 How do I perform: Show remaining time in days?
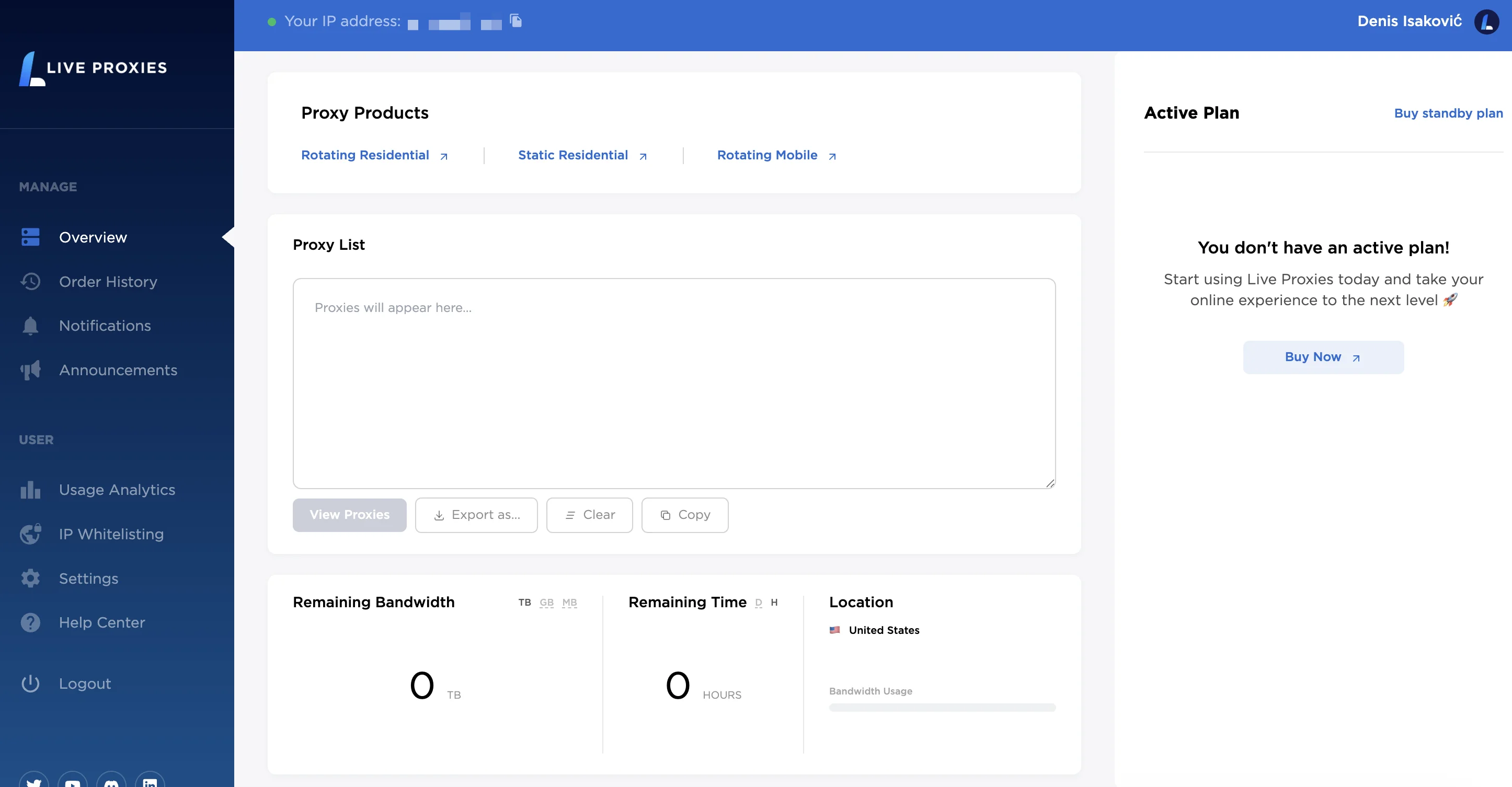point(758,603)
